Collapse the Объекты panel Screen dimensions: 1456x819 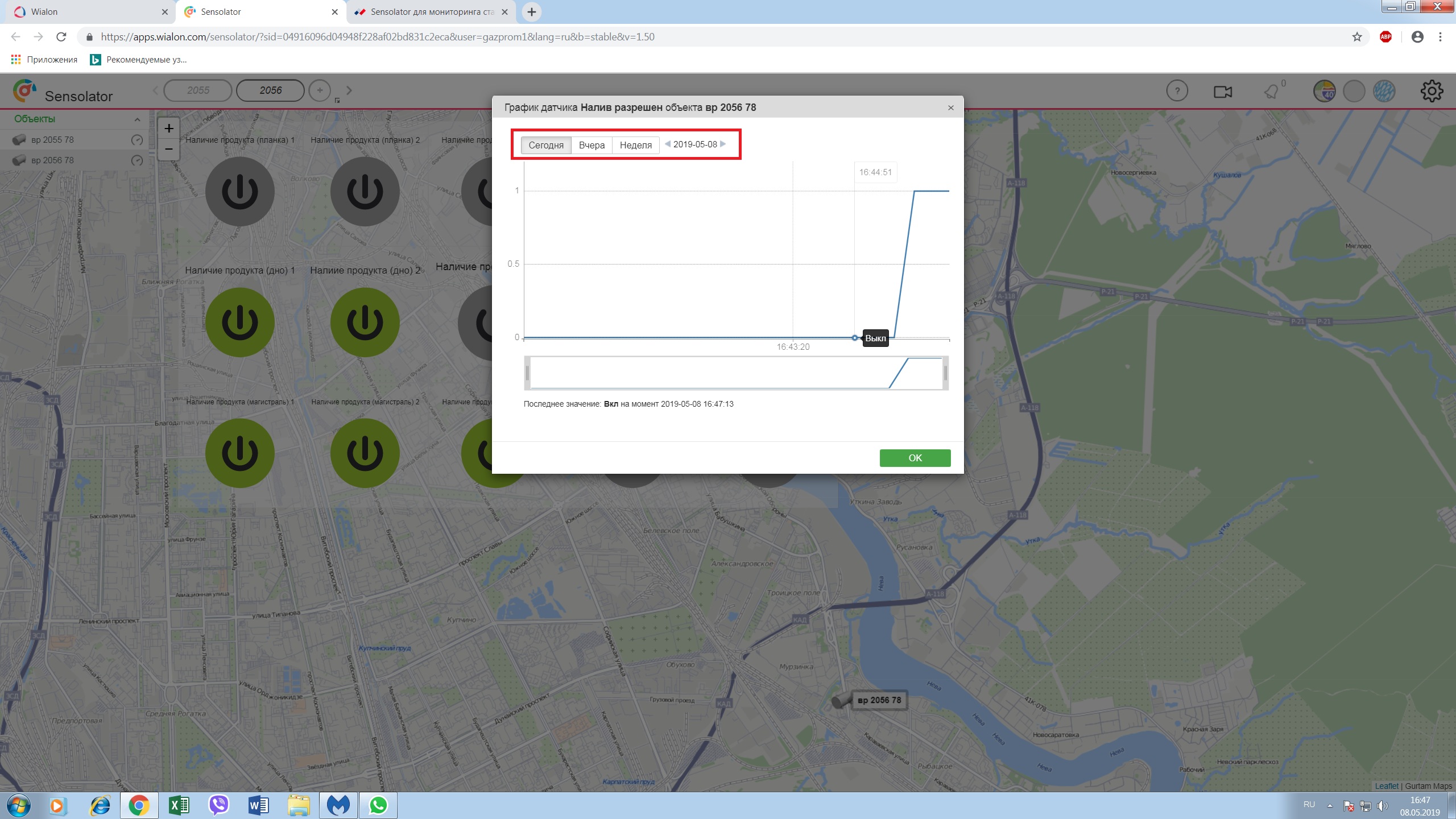137,119
